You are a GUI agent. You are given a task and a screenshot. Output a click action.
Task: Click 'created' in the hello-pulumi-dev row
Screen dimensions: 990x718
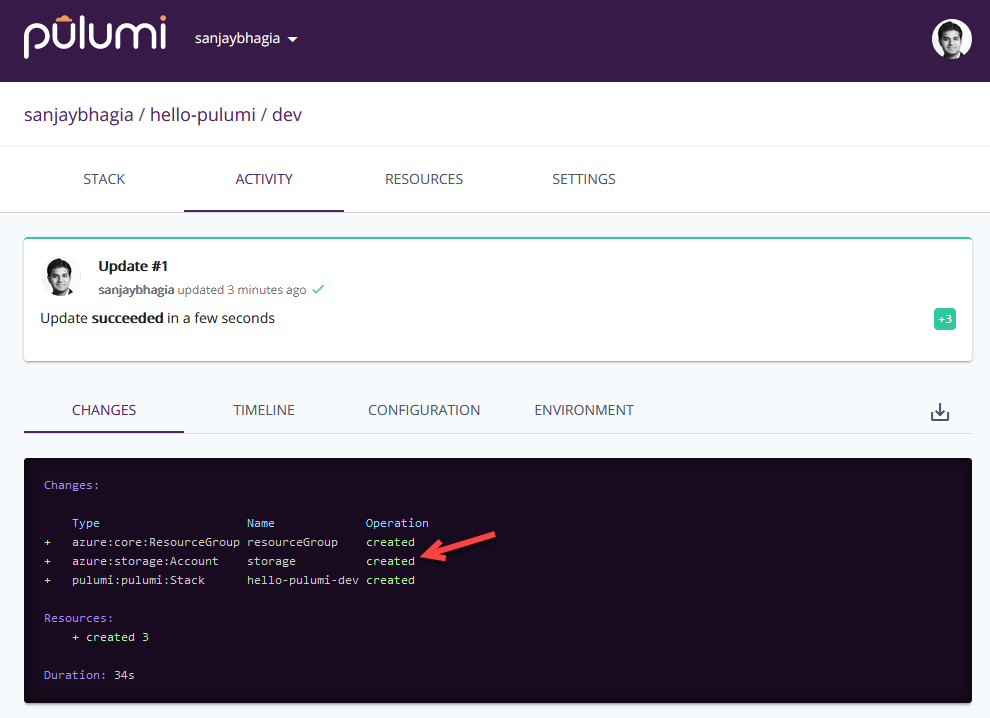(x=390, y=580)
